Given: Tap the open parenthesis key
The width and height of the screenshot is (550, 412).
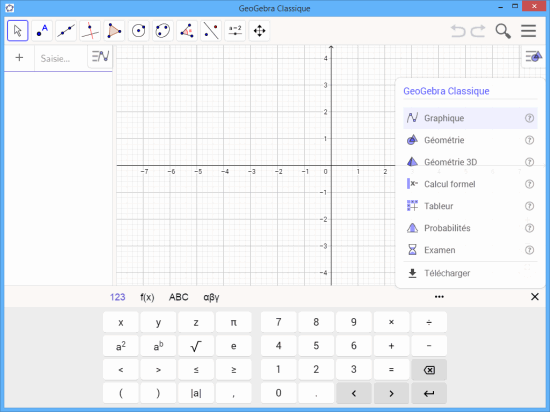Looking at the screenshot, I should [121, 393].
